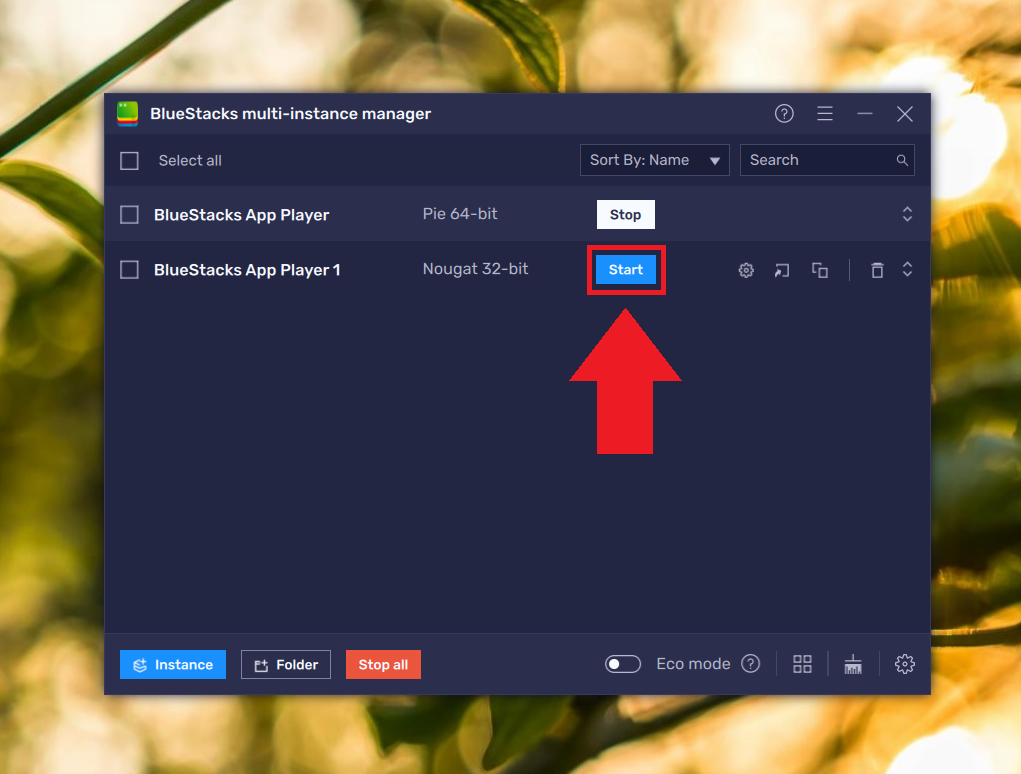Open the Sort By dropdown

pyautogui.click(x=654, y=160)
